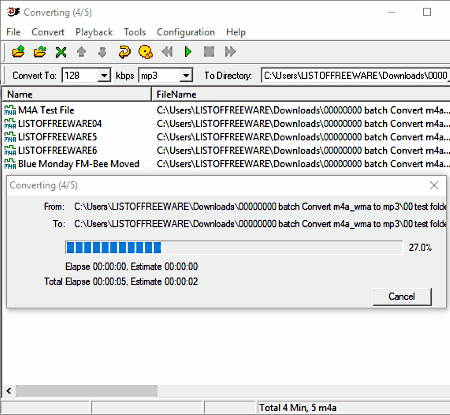Maximize the main window
The width and height of the screenshot is (450, 415).
[x=427, y=12]
